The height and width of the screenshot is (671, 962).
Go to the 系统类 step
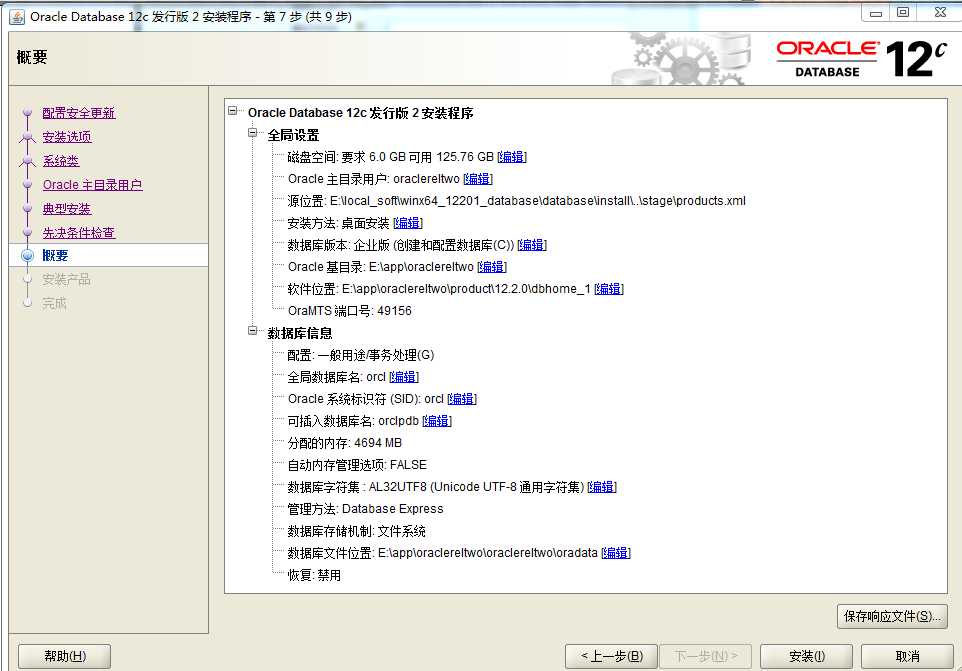61,161
